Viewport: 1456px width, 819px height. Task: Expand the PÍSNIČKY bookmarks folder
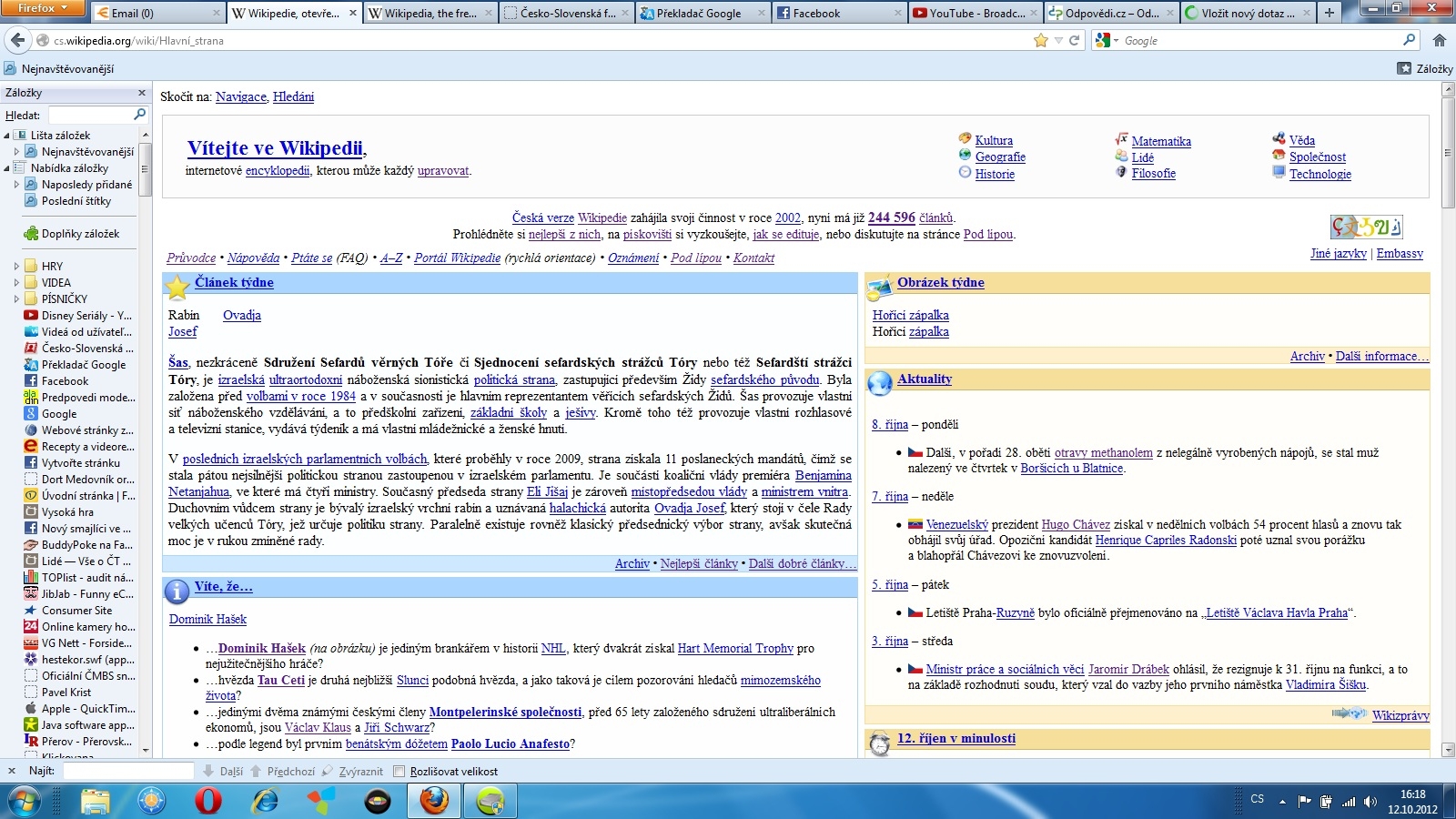16,299
